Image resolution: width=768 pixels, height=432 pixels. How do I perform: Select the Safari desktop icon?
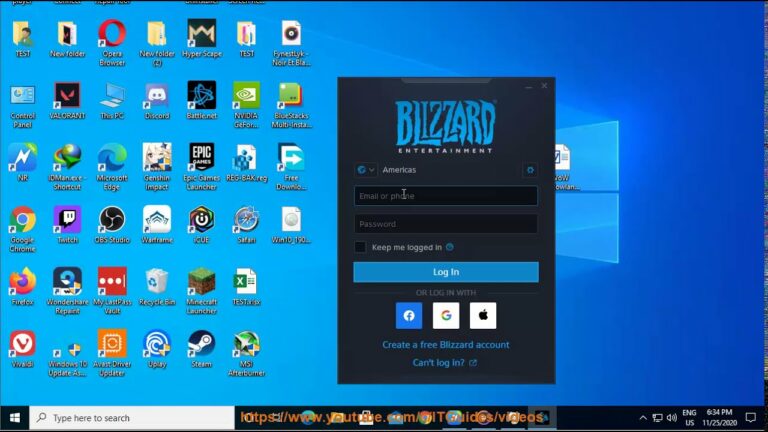coord(246,225)
